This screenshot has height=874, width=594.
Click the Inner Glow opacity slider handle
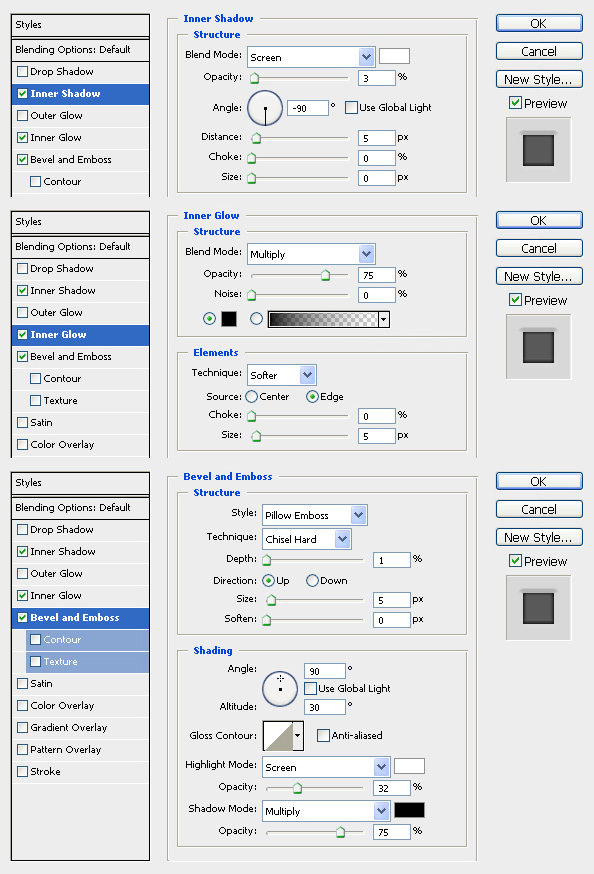coord(325,275)
